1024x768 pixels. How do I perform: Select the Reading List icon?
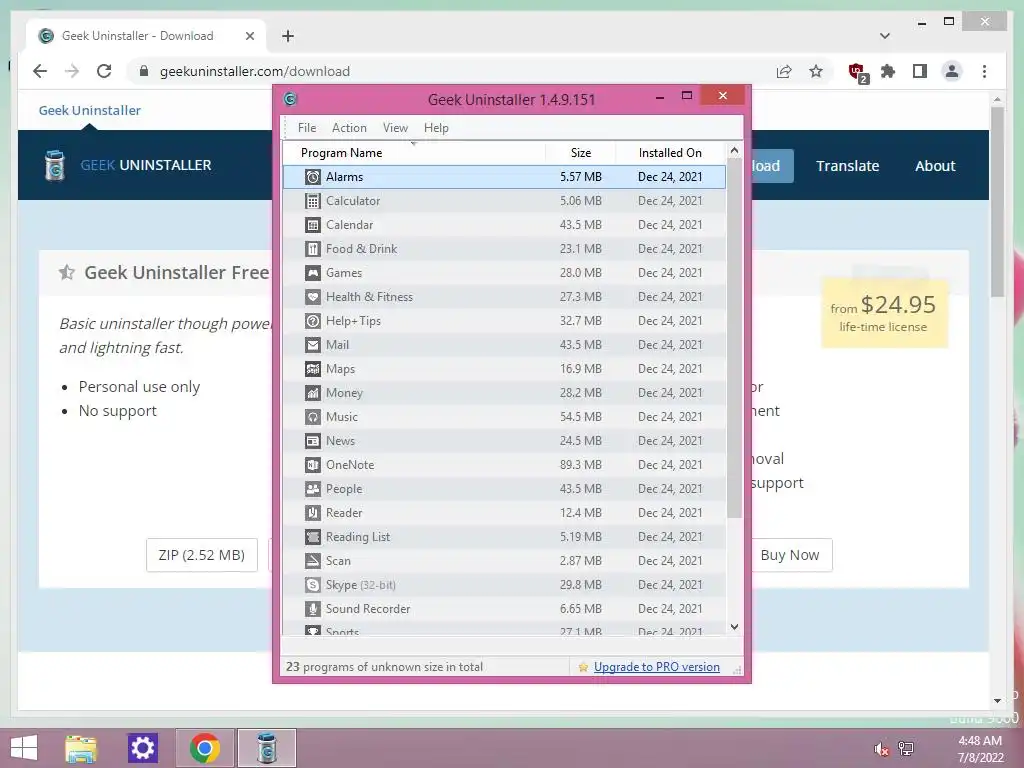313,537
